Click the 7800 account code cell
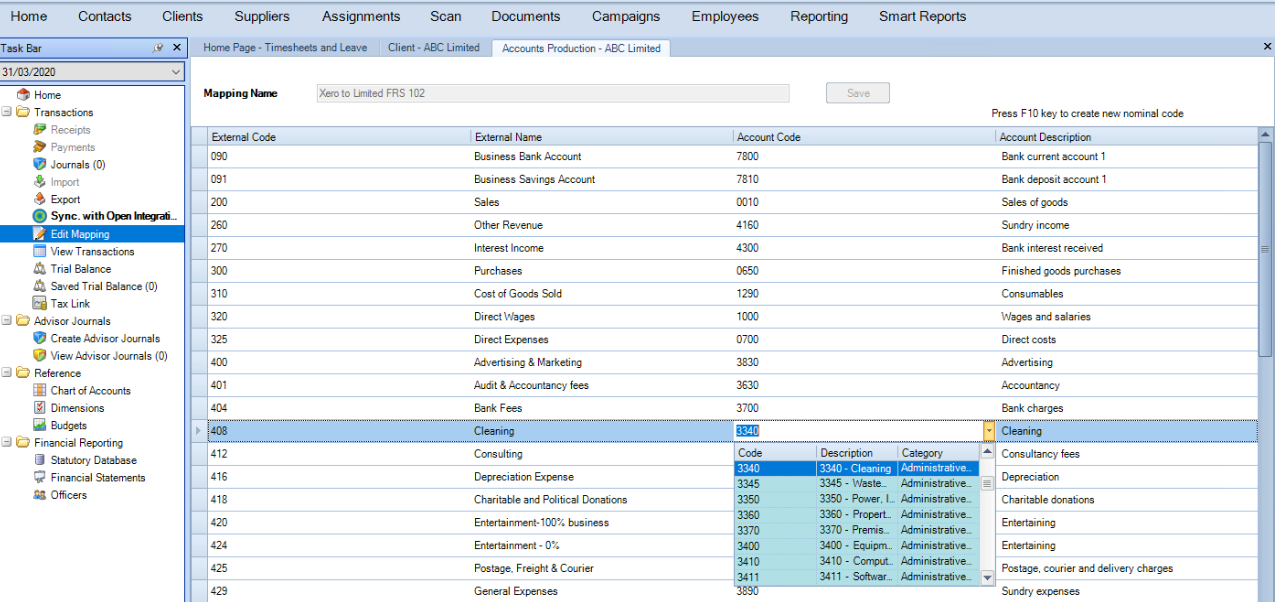This screenshot has height=602, width=1275. point(864,156)
